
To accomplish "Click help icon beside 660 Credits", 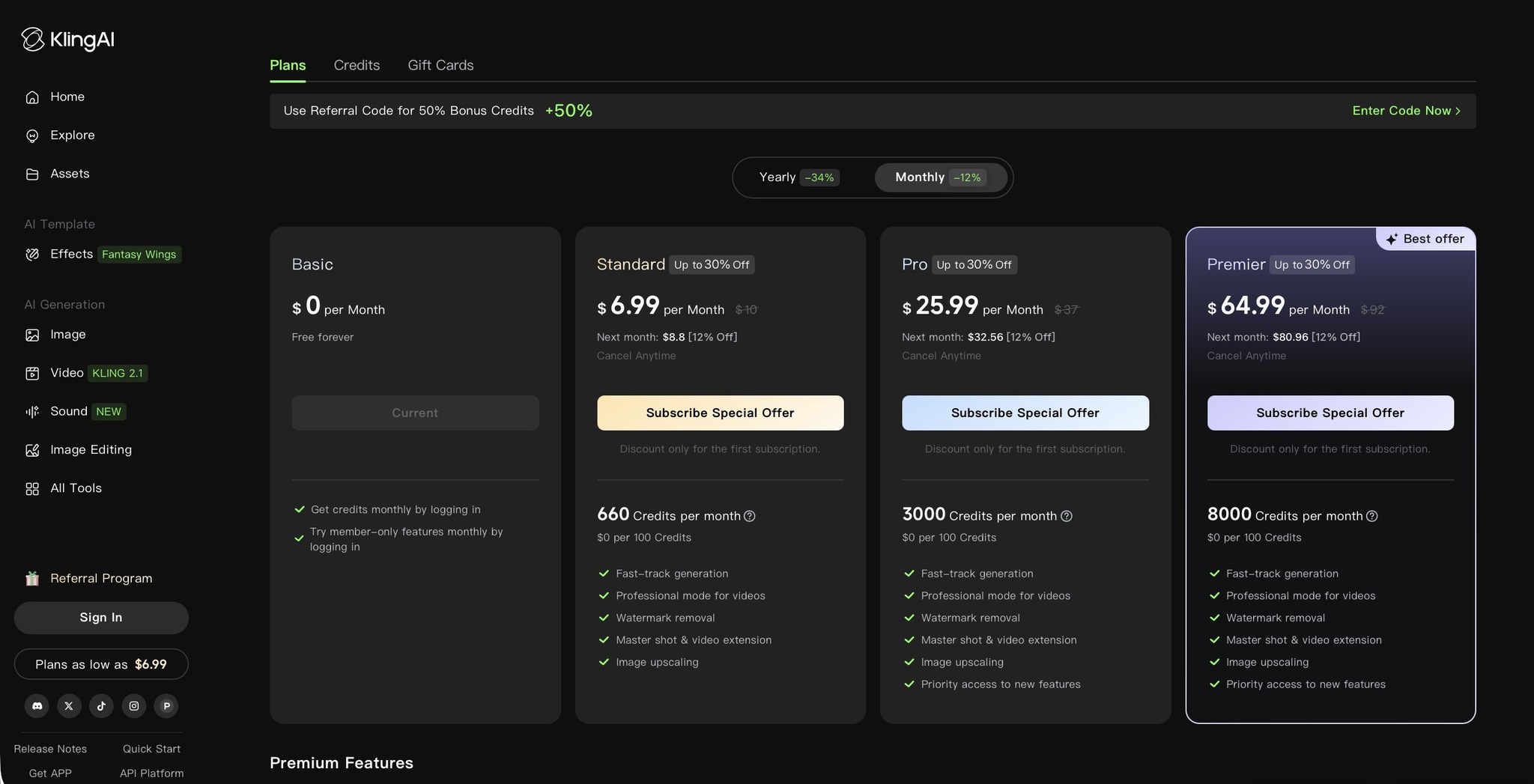I will click(750, 516).
